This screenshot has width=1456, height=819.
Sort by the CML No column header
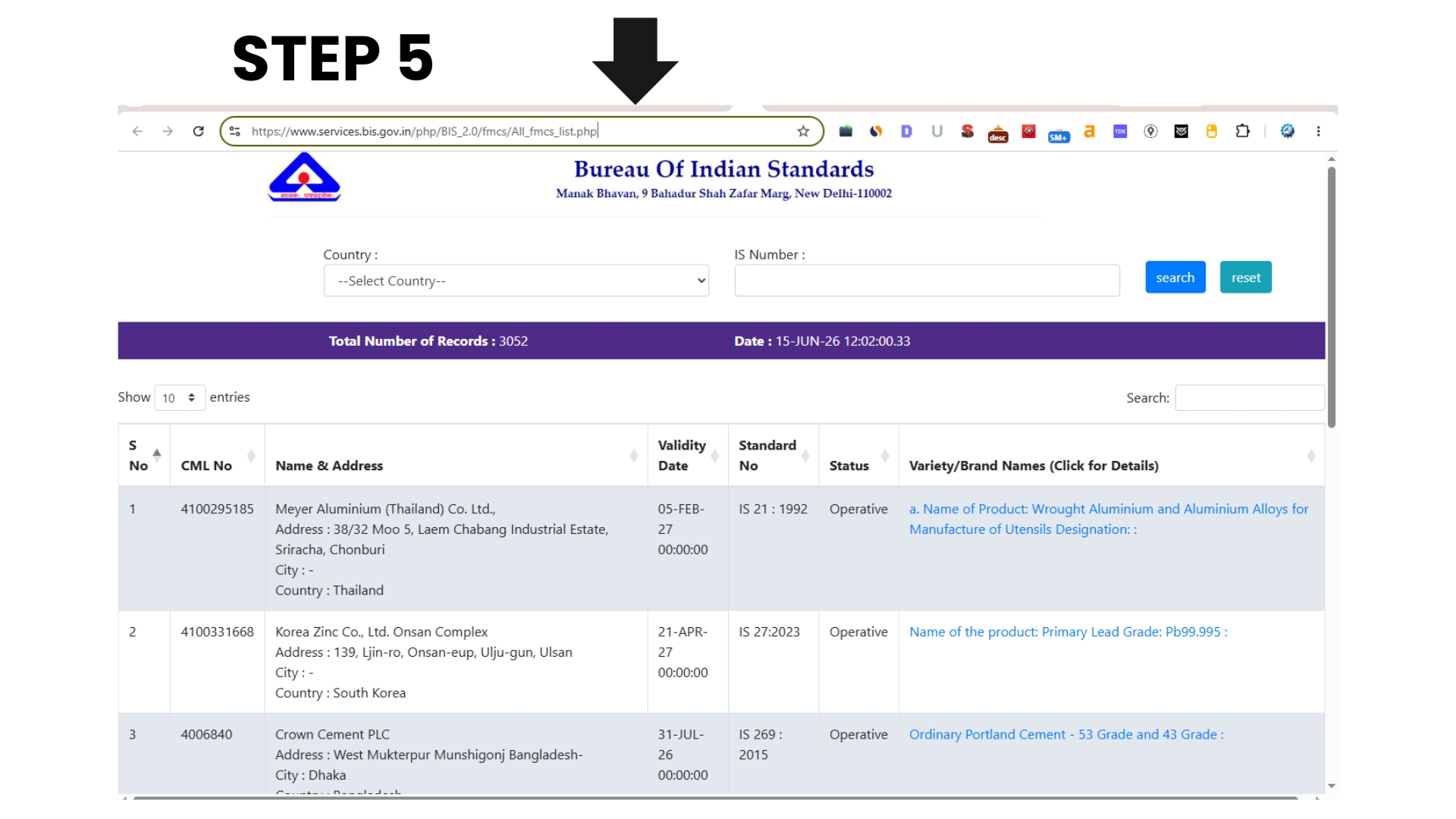coord(217,455)
